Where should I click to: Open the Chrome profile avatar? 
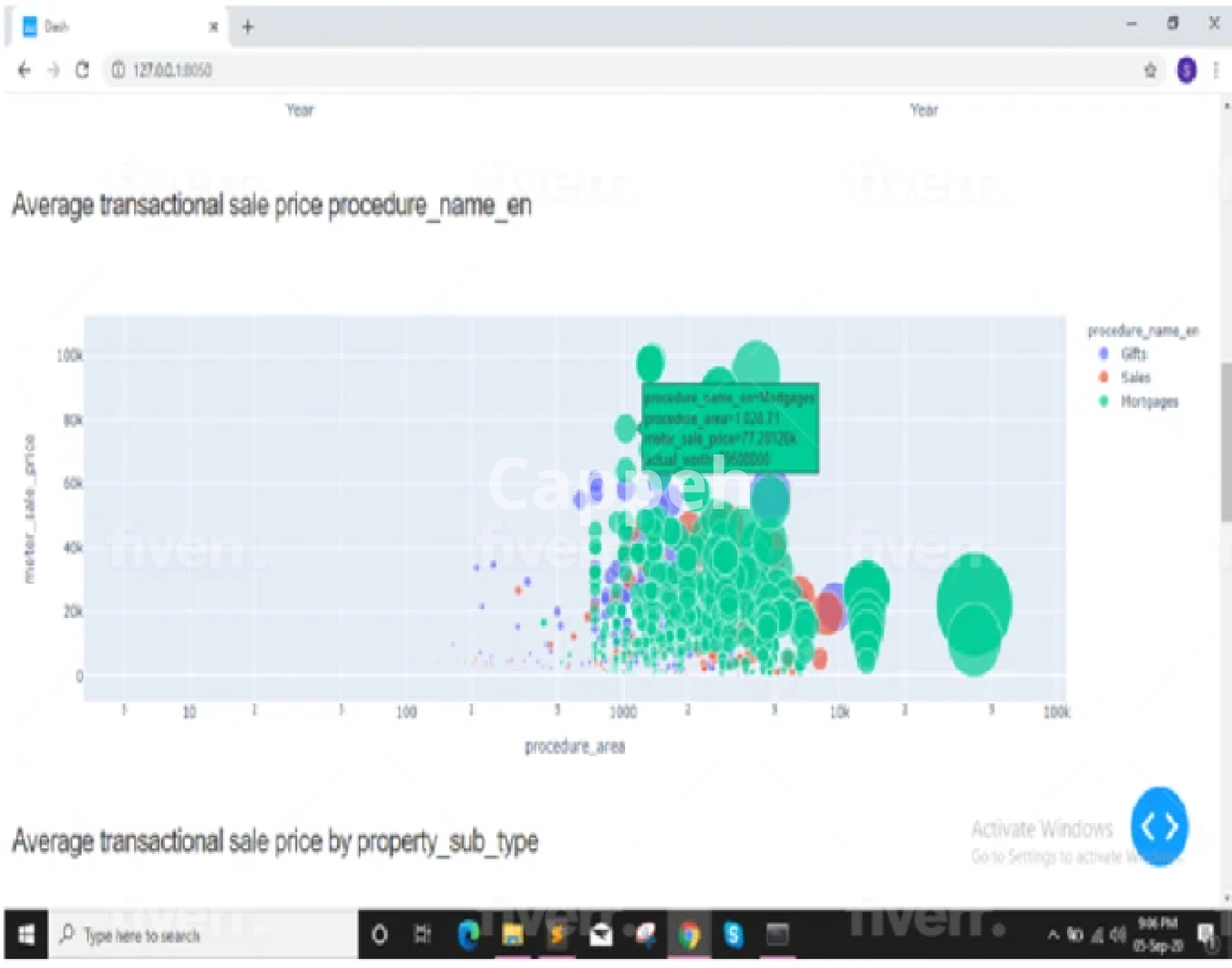click(x=1186, y=69)
